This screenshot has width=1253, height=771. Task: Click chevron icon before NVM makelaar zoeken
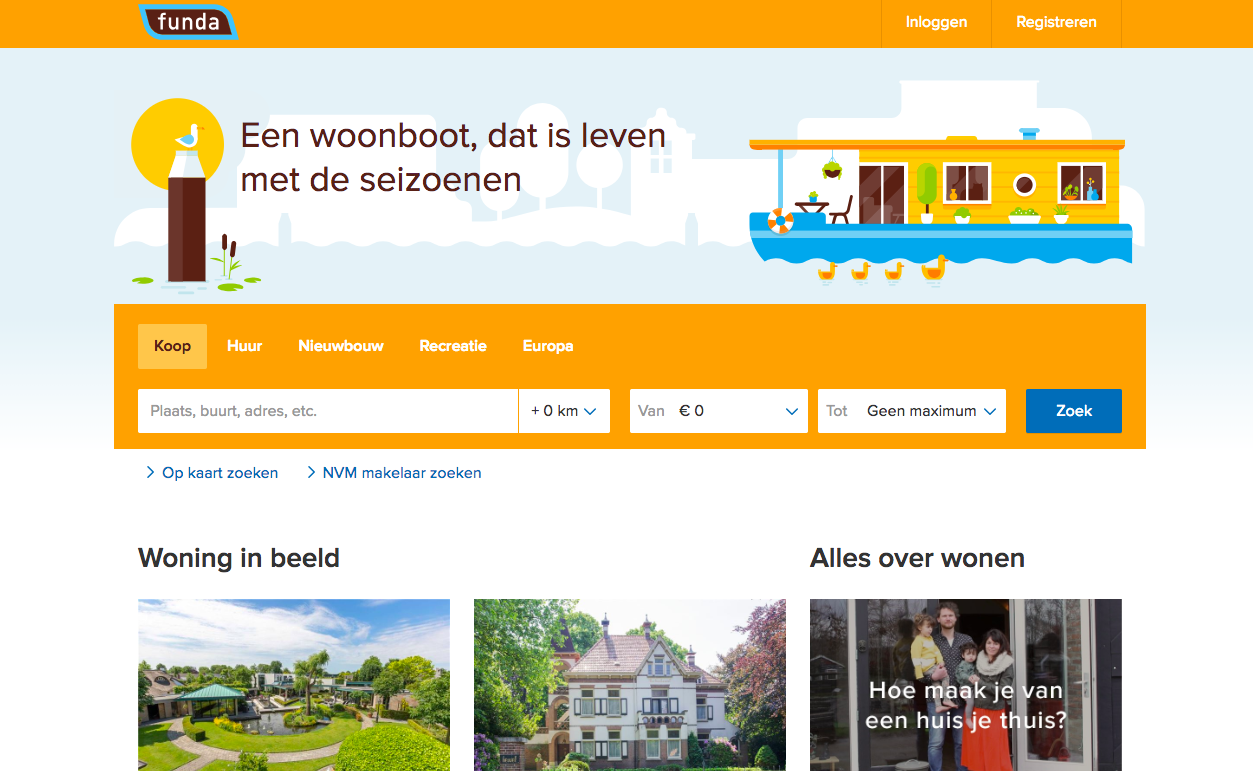coord(311,473)
